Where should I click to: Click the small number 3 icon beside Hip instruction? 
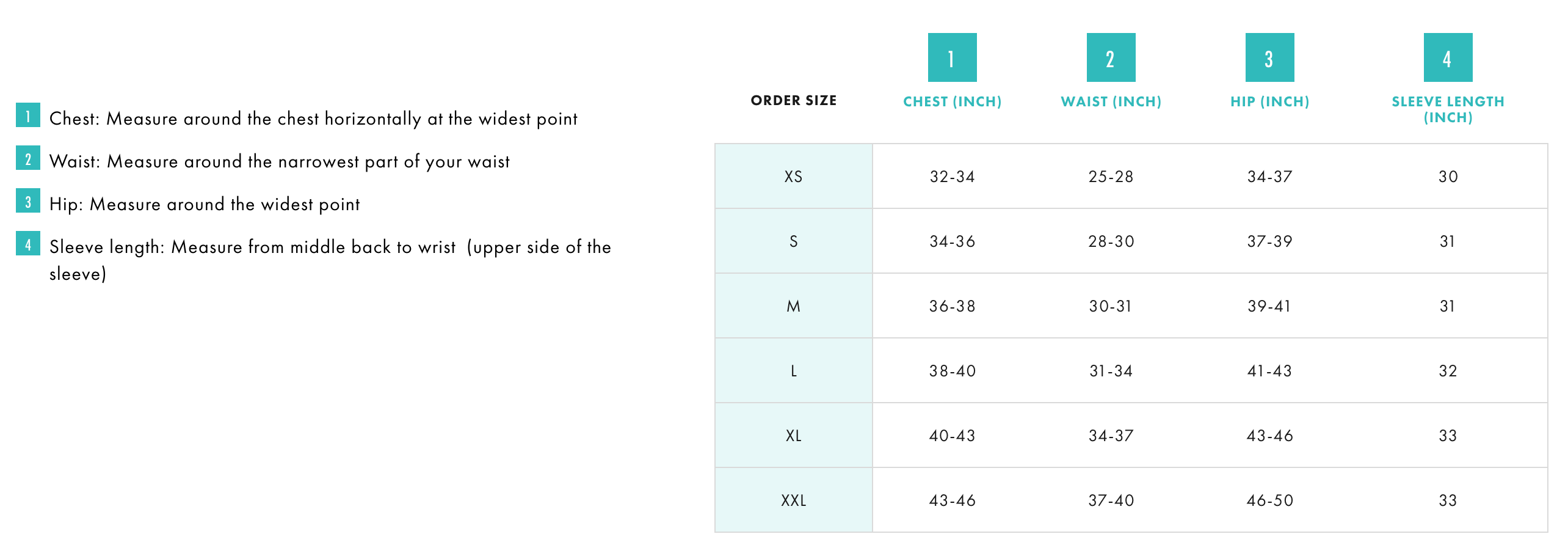pyautogui.click(x=28, y=200)
